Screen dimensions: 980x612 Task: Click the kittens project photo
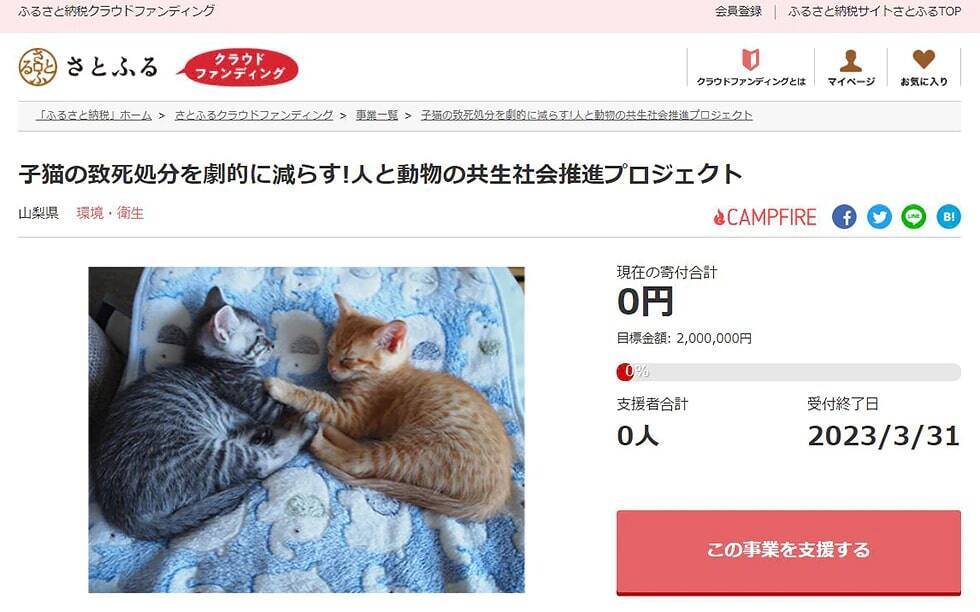point(306,430)
